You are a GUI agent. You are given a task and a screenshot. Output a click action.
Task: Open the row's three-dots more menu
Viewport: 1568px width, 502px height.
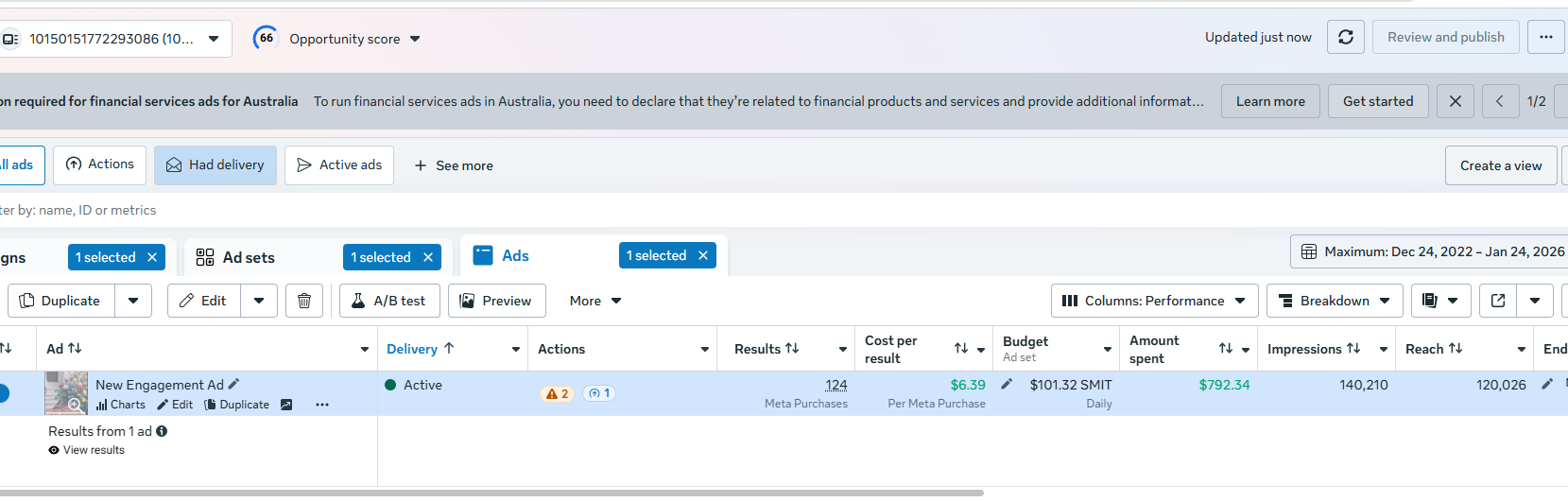click(x=322, y=405)
